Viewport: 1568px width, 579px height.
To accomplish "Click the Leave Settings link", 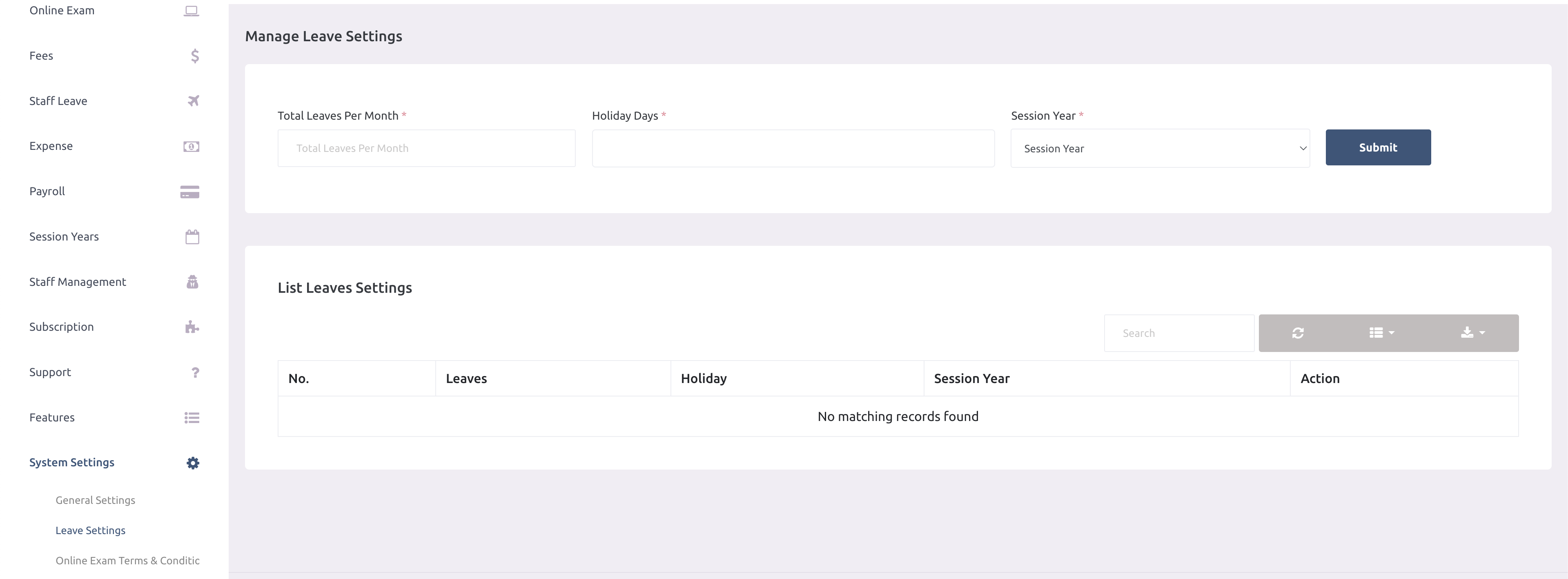I will 91,530.
